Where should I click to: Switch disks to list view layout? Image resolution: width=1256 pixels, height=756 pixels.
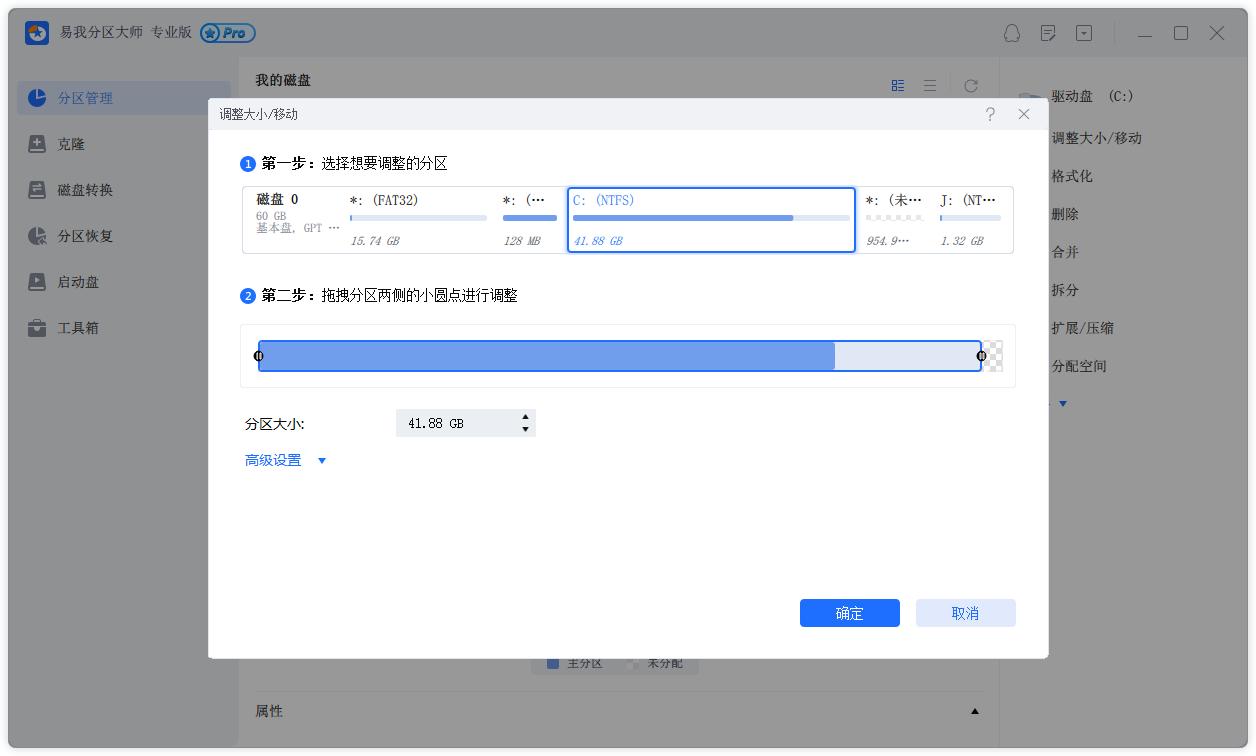929,85
